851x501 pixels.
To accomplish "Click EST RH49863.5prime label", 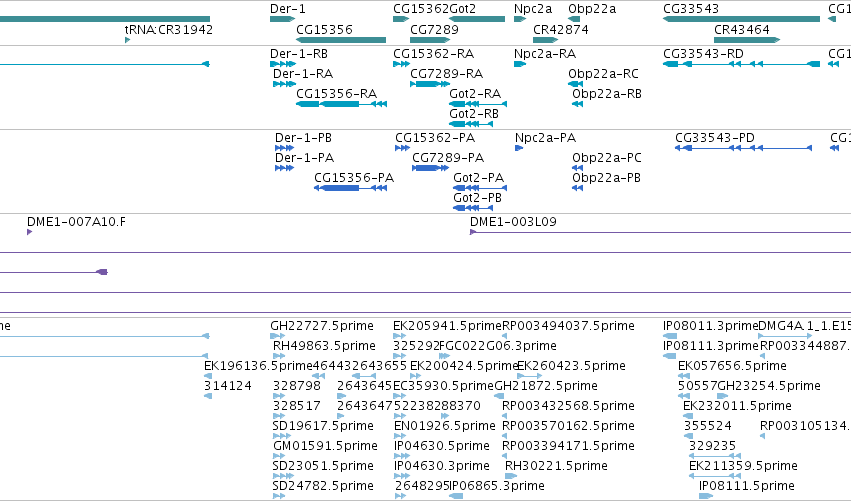I will (324, 346).
